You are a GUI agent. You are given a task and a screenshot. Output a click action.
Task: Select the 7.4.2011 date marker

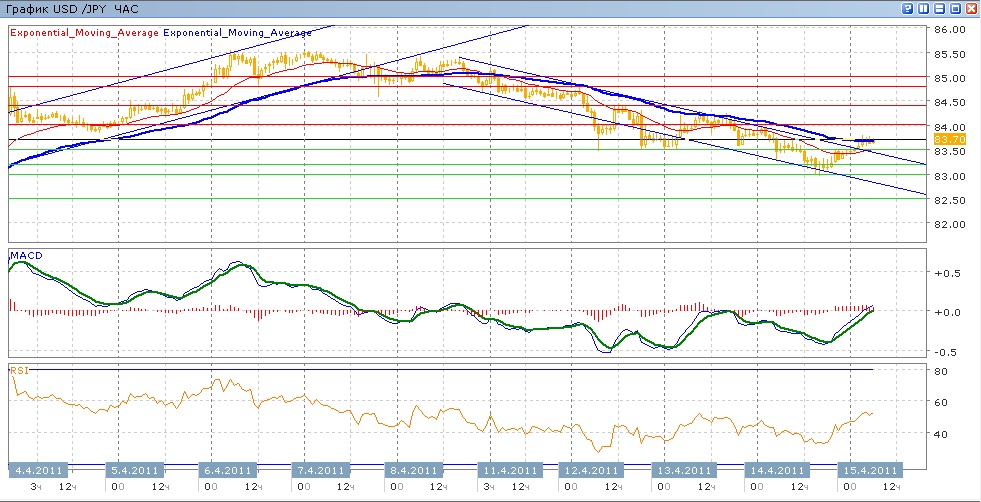(x=320, y=469)
